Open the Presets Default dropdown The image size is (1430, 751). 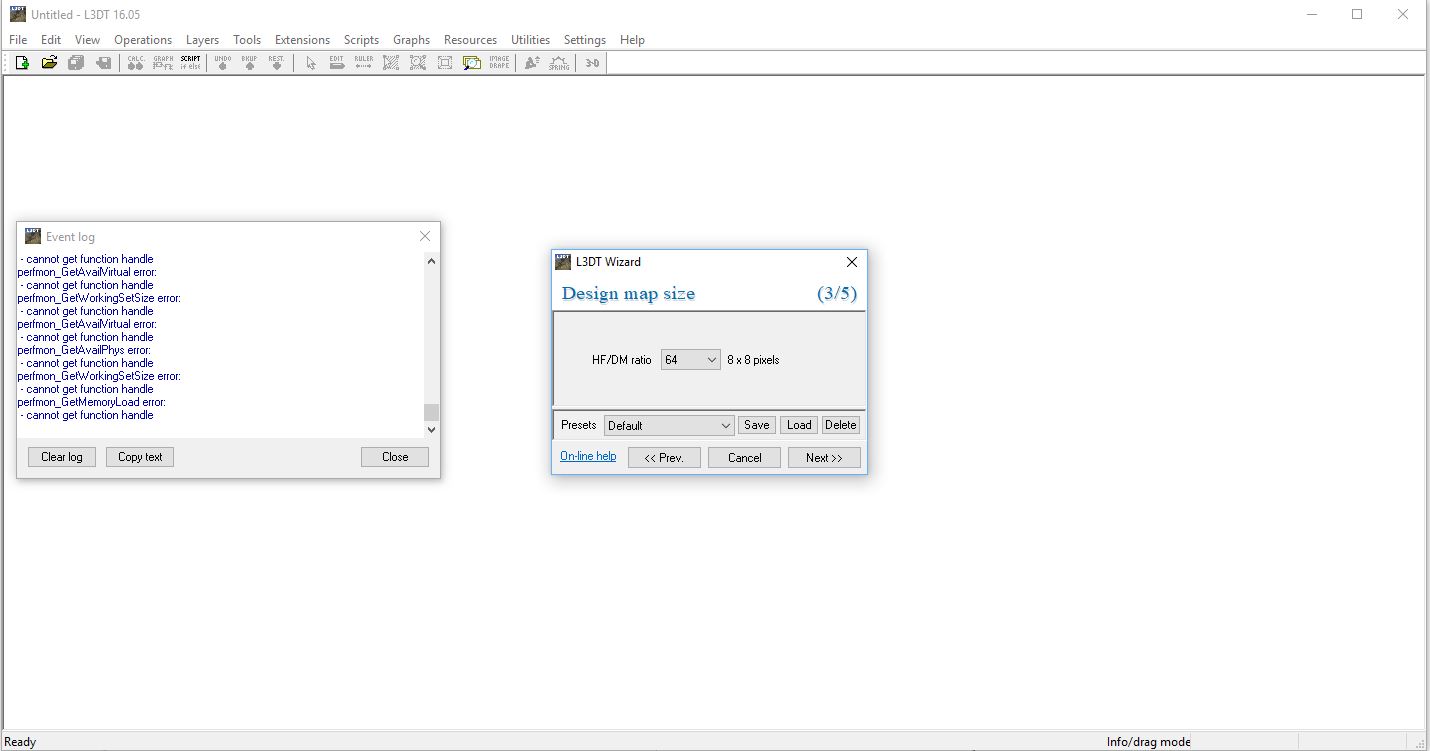[x=669, y=425]
